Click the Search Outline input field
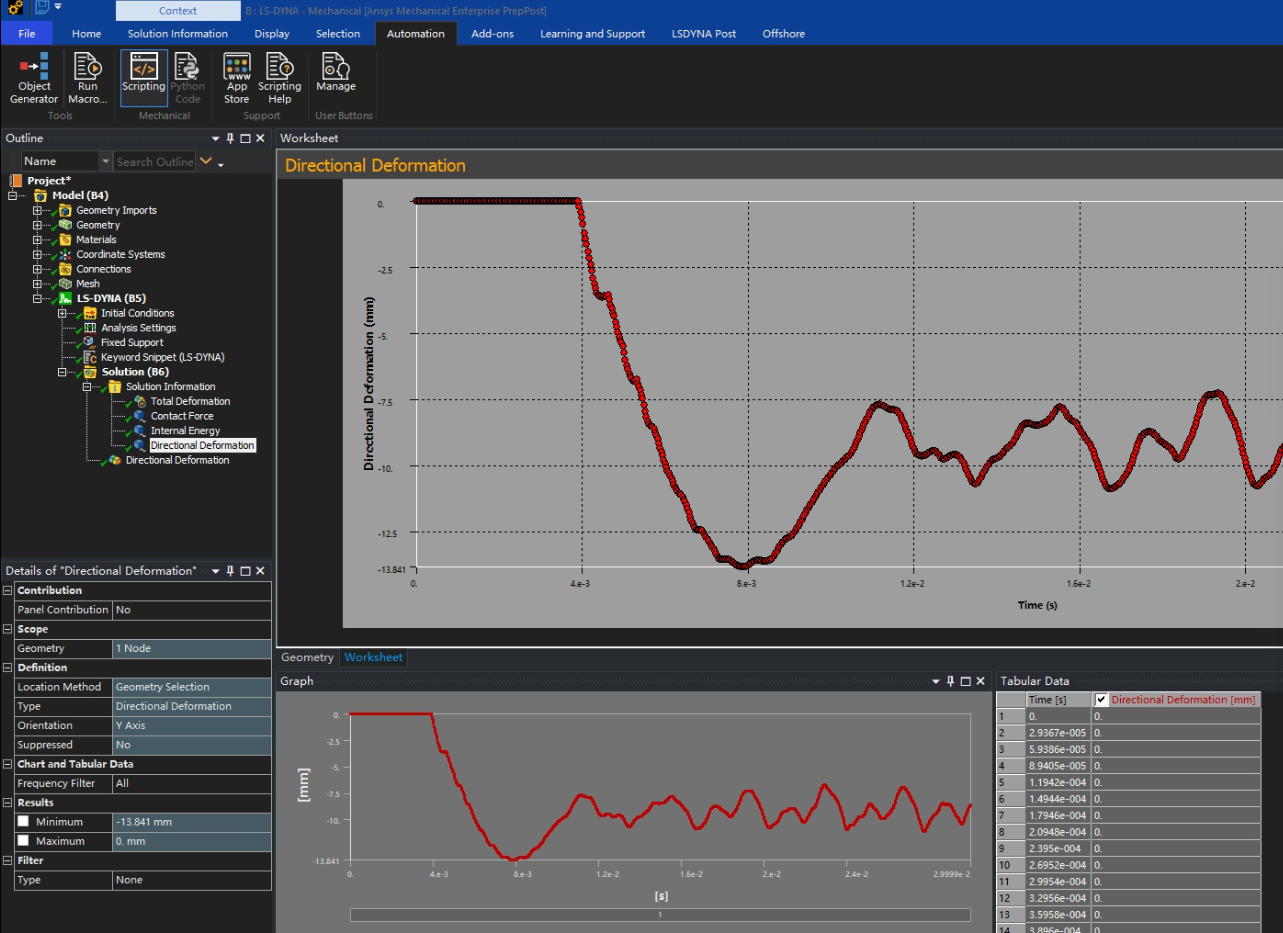The width and height of the screenshot is (1283, 933). [155, 161]
